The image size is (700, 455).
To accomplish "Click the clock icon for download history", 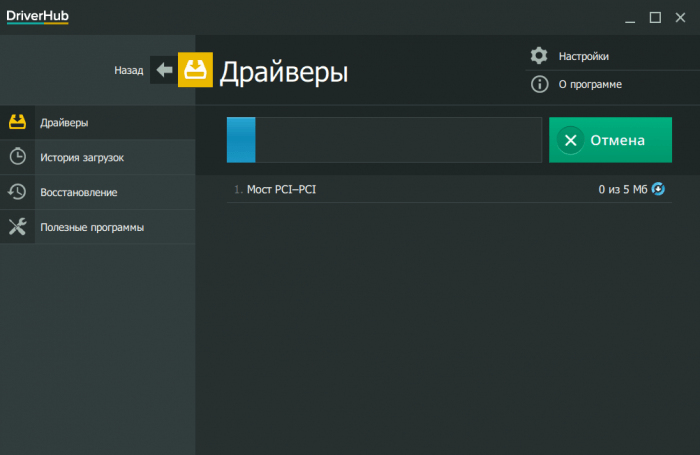I will 17,156.
